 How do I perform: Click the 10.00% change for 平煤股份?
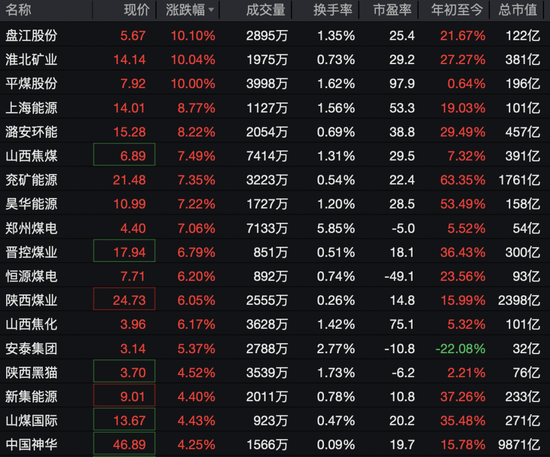(193, 83)
